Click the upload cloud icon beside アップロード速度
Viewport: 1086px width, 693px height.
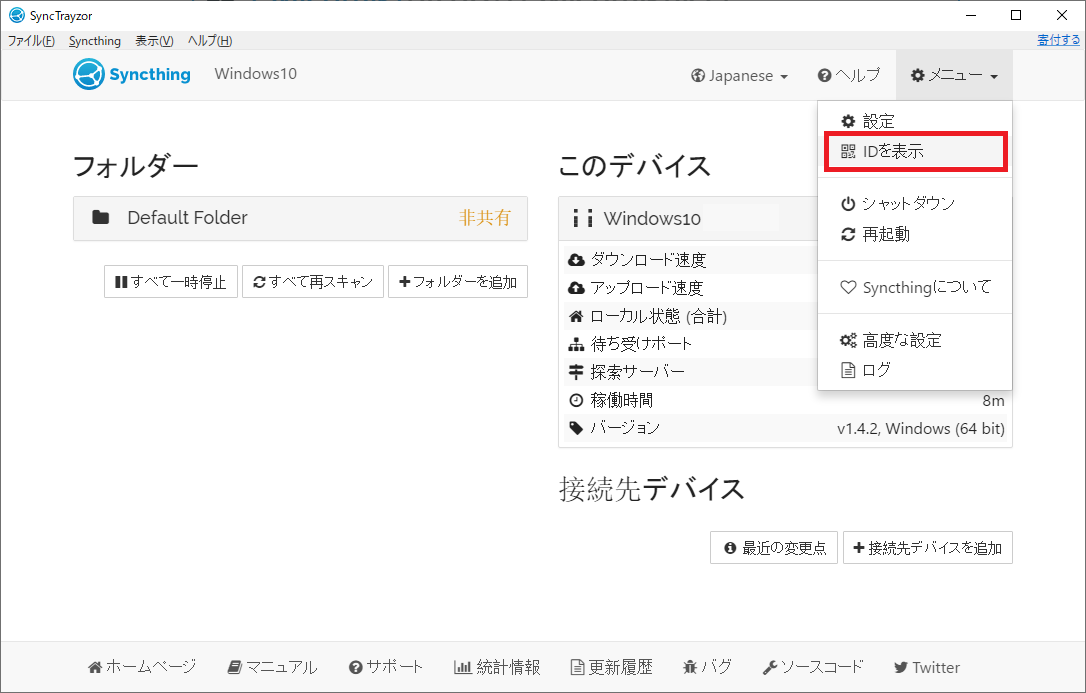pos(576,287)
